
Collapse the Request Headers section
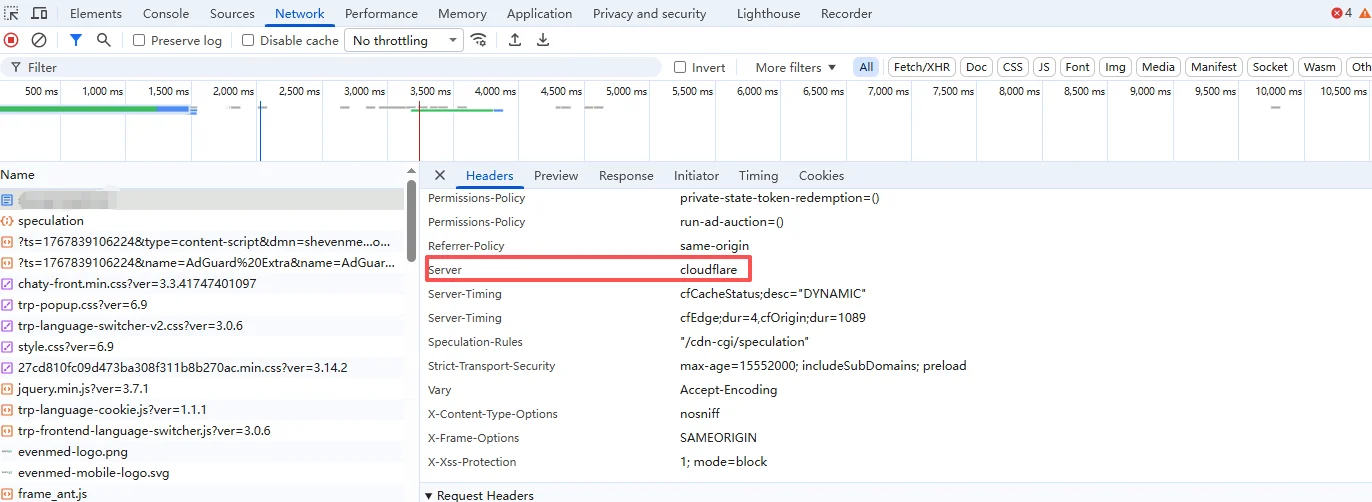(x=429, y=495)
